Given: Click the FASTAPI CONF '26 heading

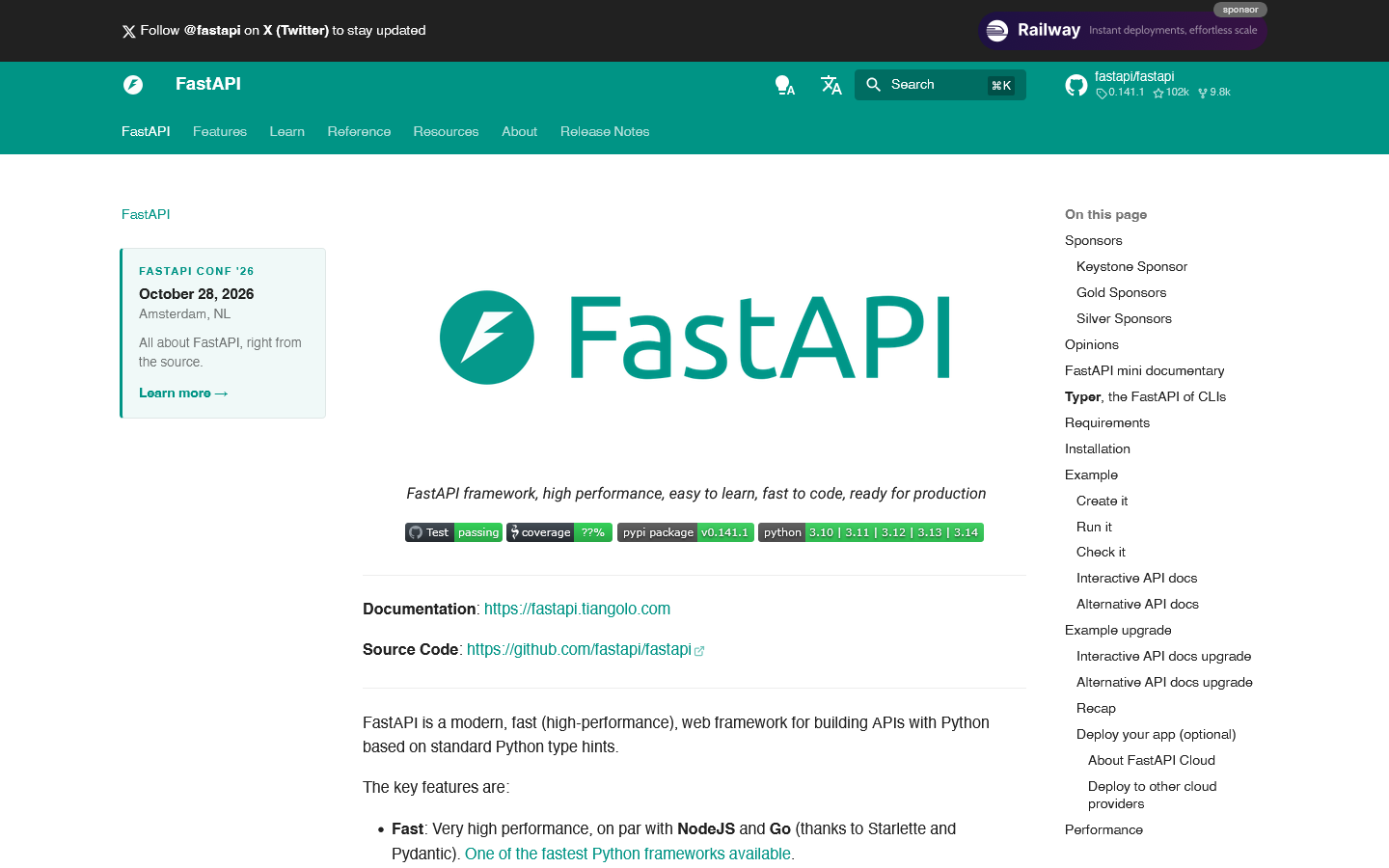Looking at the screenshot, I should tap(197, 271).
